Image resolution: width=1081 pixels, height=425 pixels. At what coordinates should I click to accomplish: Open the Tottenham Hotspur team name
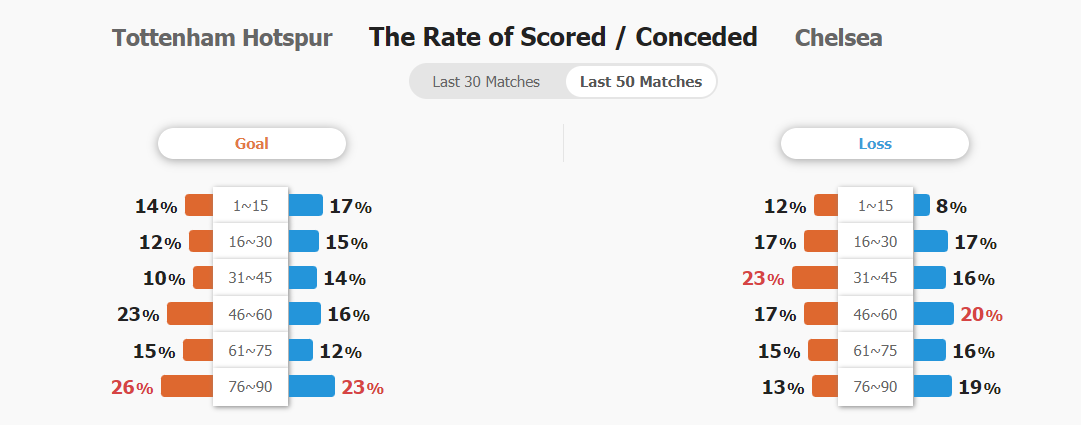point(222,37)
